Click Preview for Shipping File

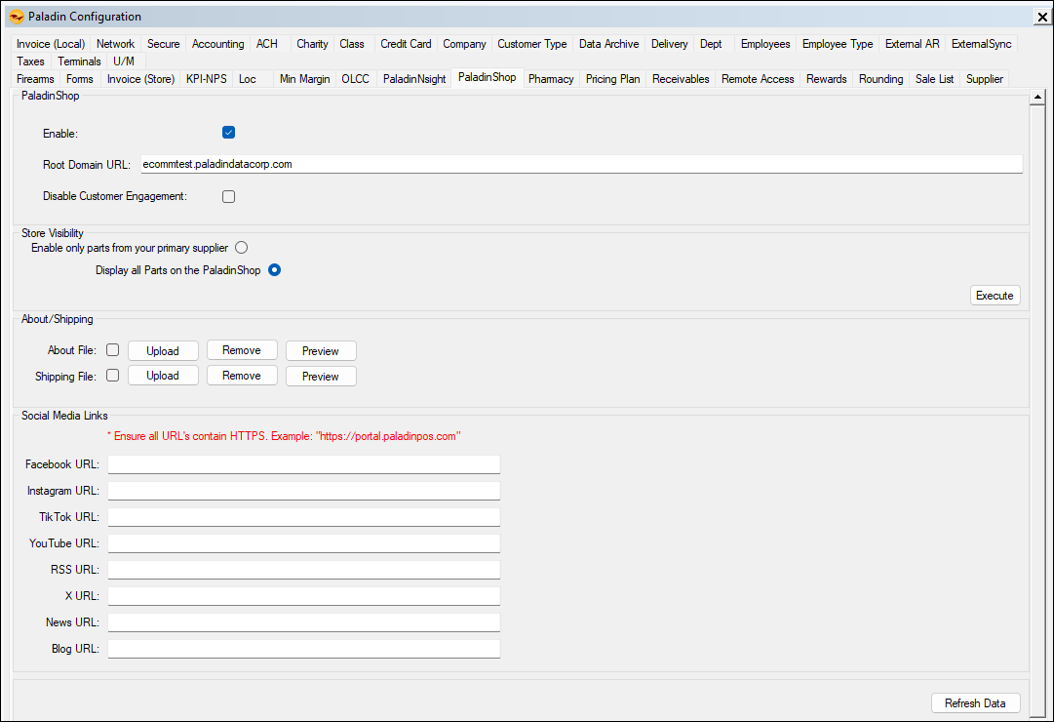click(321, 376)
